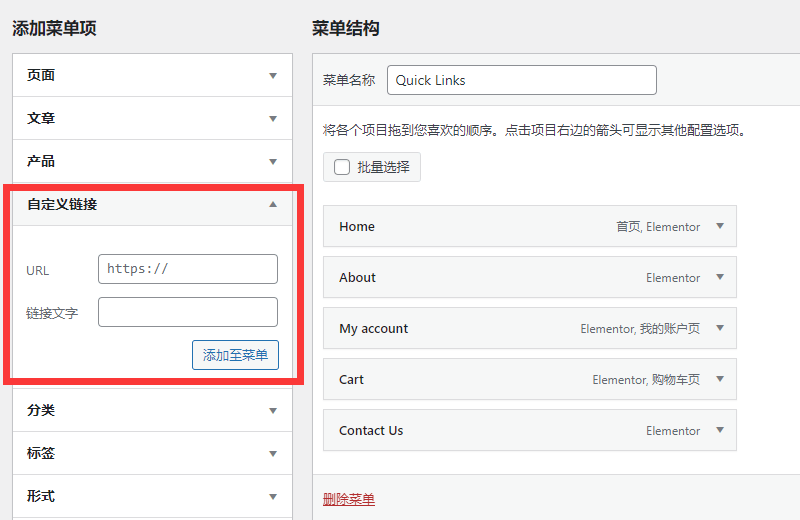The width and height of the screenshot is (800, 520).
Task: Click the 链接文字 text field
Action: pyautogui.click(x=188, y=312)
